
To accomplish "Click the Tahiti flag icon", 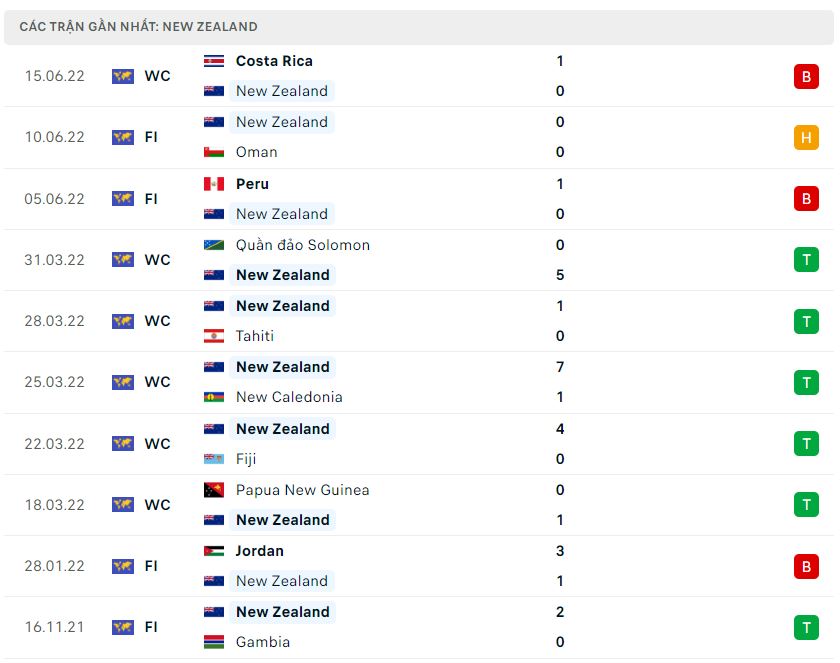I will (213, 336).
